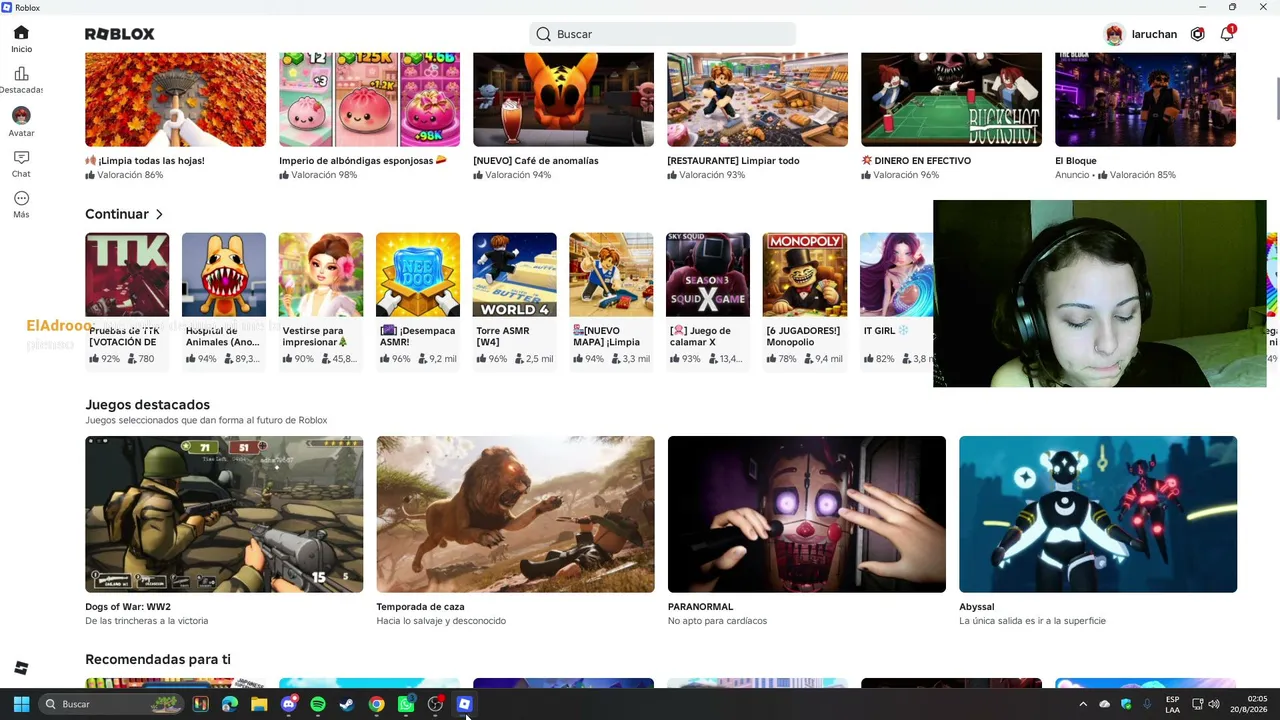Open Temporada de caza featured game

[515, 514]
